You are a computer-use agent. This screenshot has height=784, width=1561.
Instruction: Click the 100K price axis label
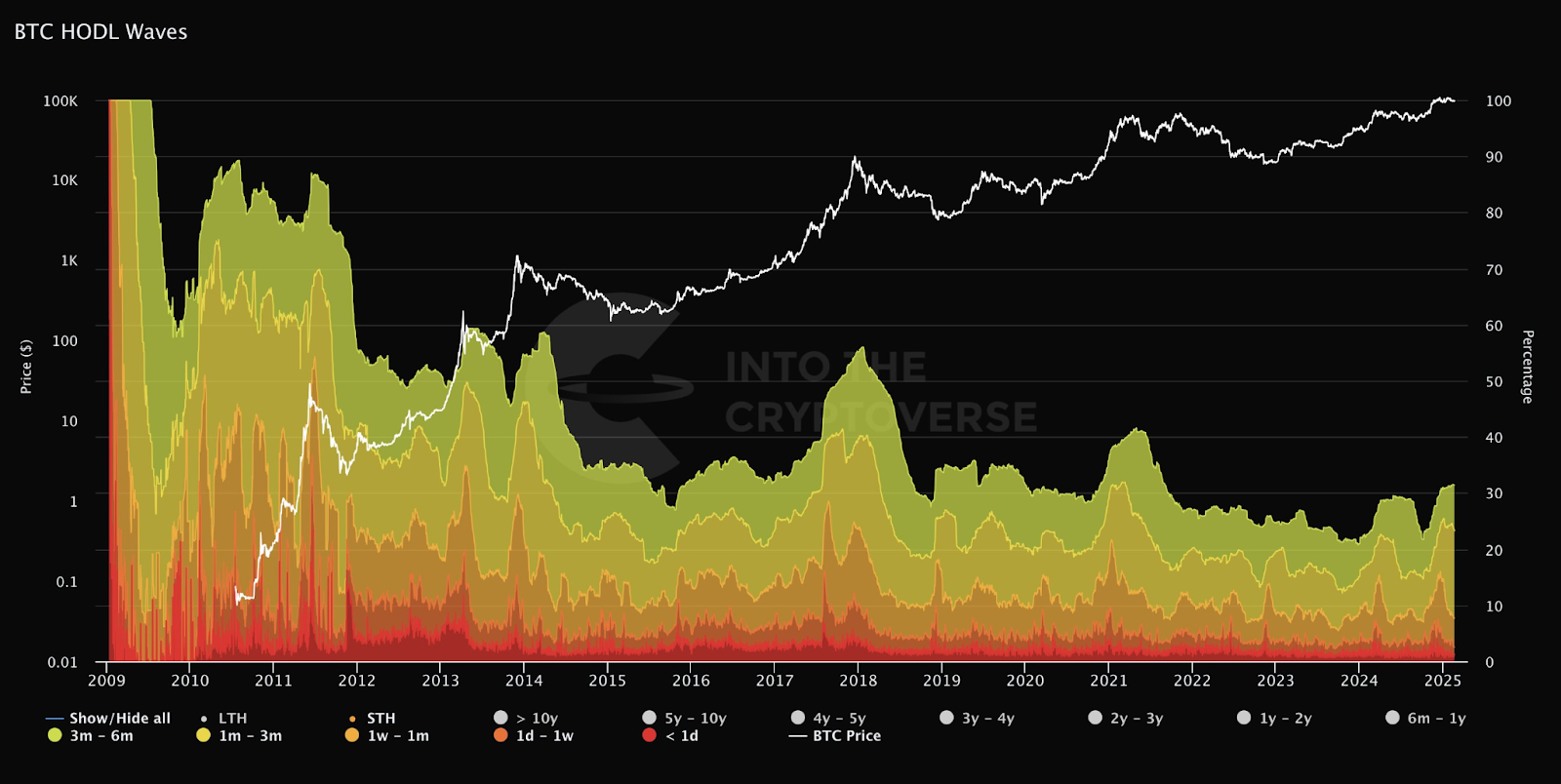point(60,101)
